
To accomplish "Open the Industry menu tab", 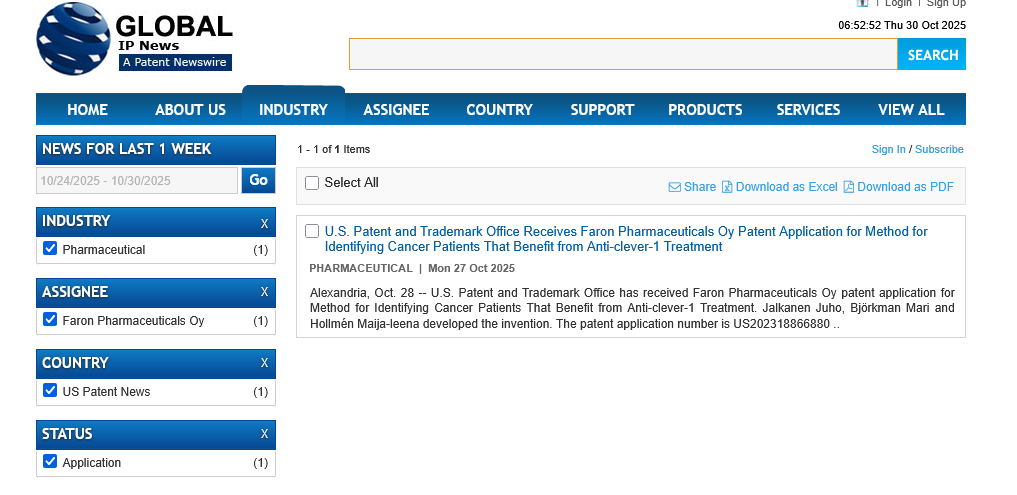I will click(x=293, y=109).
